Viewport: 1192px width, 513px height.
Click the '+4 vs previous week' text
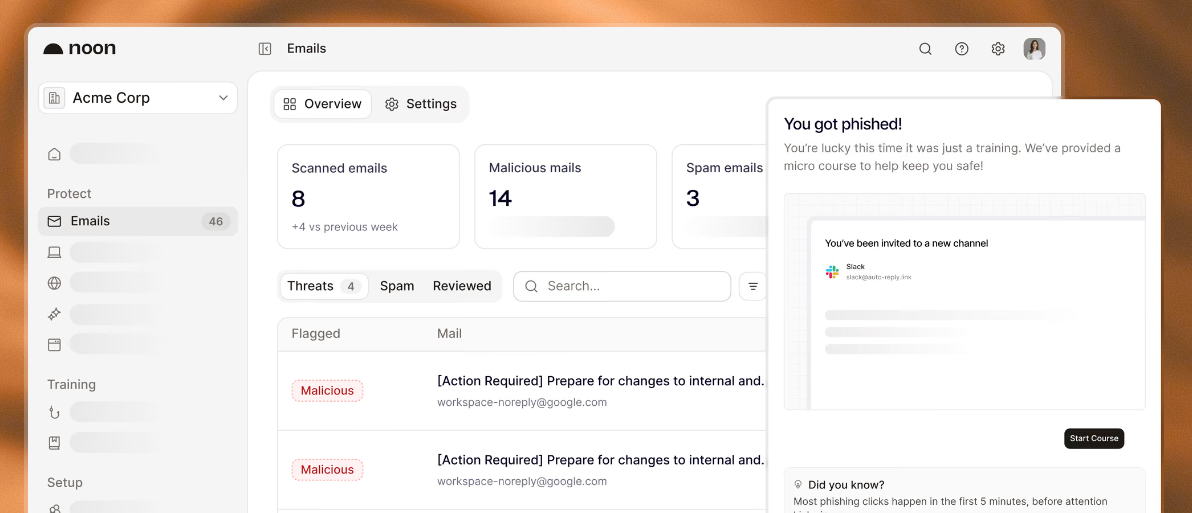tap(344, 226)
